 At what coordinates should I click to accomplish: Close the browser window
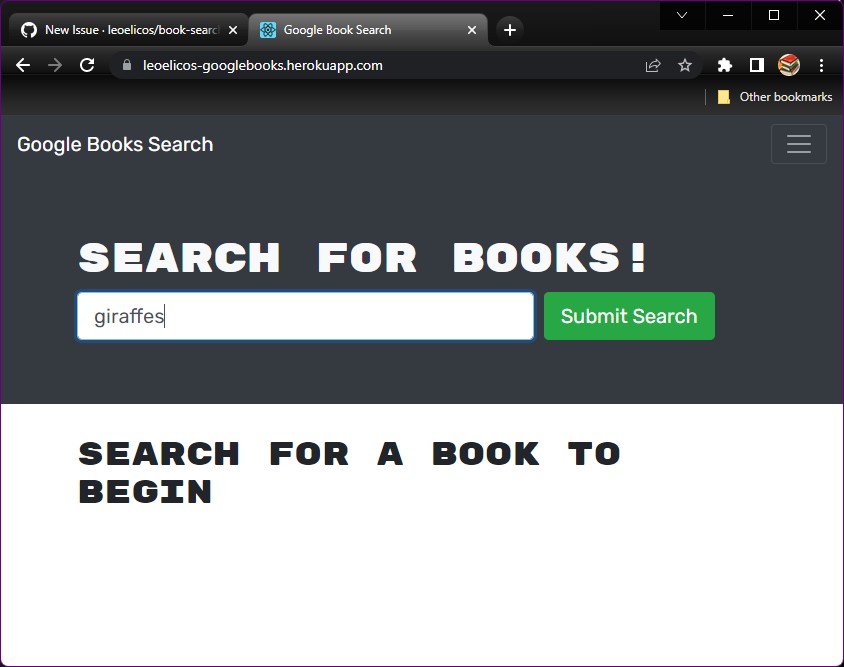(820, 15)
